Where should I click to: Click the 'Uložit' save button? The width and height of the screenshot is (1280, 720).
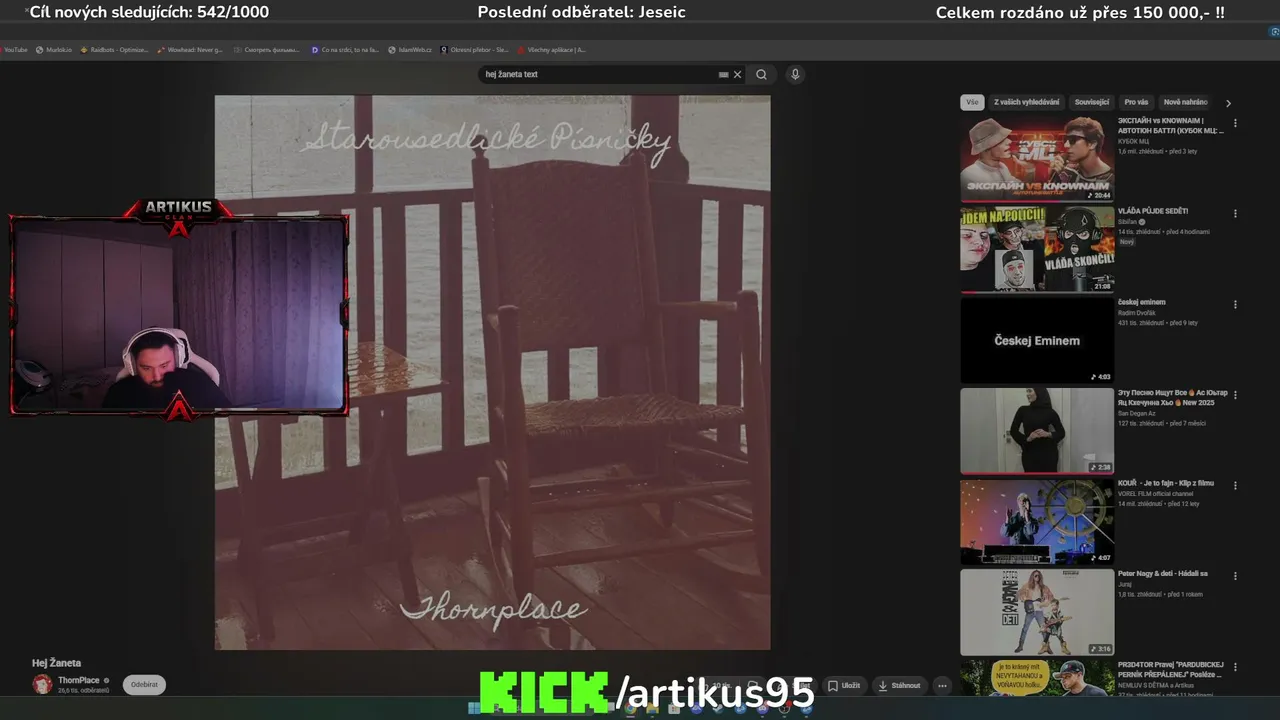[844, 686]
